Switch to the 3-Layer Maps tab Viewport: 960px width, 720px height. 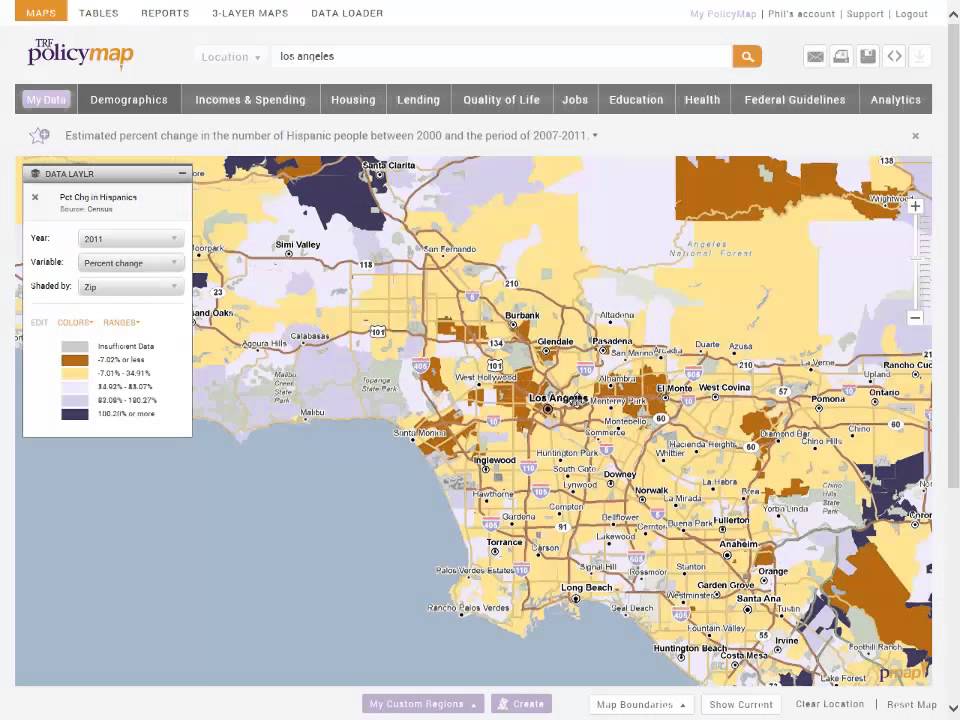(250, 13)
